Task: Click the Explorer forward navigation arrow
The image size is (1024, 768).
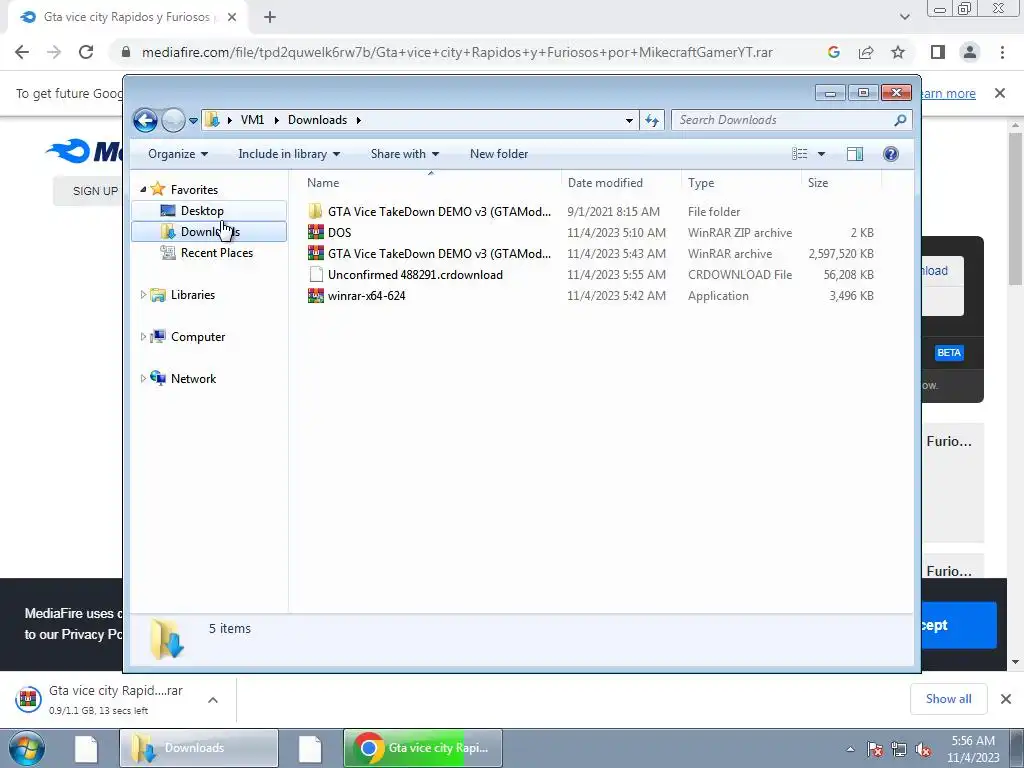Action: [173, 120]
